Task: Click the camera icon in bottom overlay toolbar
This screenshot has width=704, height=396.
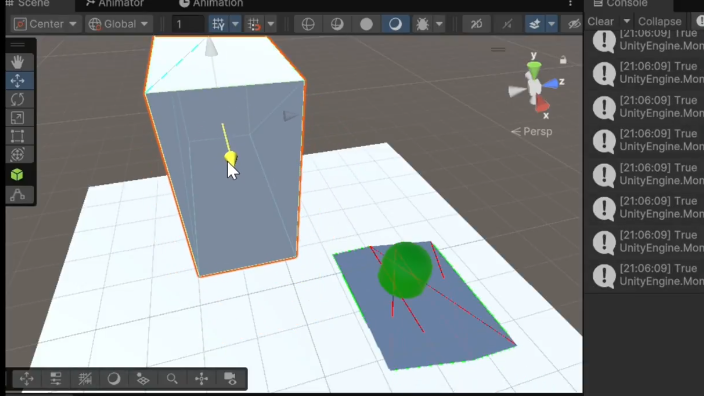Action: click(x=230, y=379)
